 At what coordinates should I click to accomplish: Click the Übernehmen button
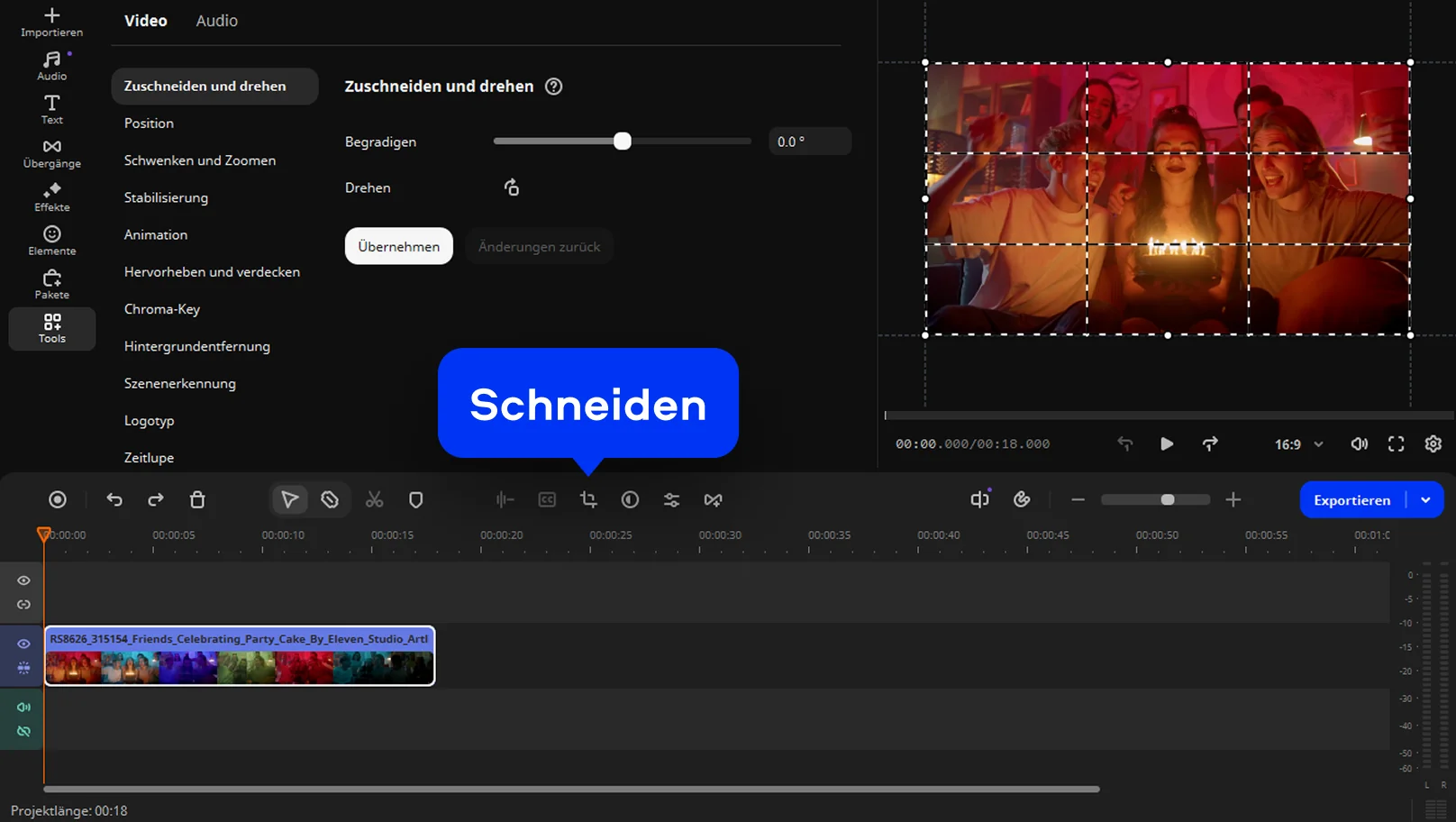(x=398, y=246)
